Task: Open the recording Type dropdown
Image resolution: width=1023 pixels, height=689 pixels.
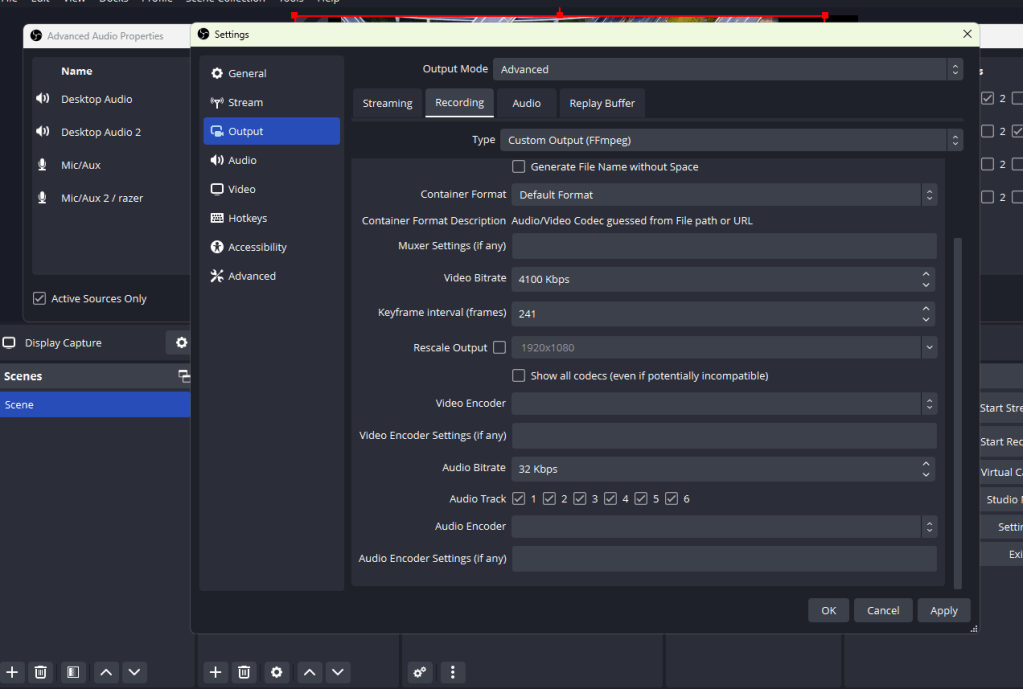Action: point(731,140)
